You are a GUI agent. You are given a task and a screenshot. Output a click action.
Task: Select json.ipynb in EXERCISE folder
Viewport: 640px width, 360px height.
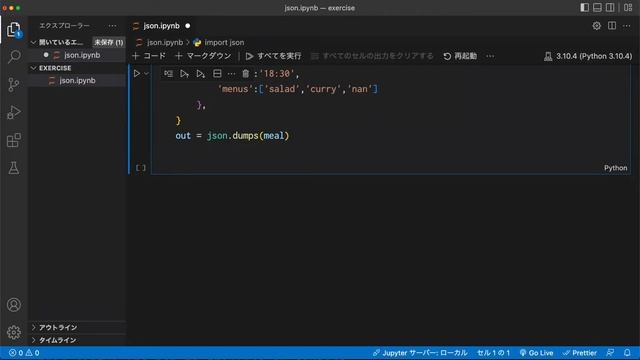[x=78, y=80]
